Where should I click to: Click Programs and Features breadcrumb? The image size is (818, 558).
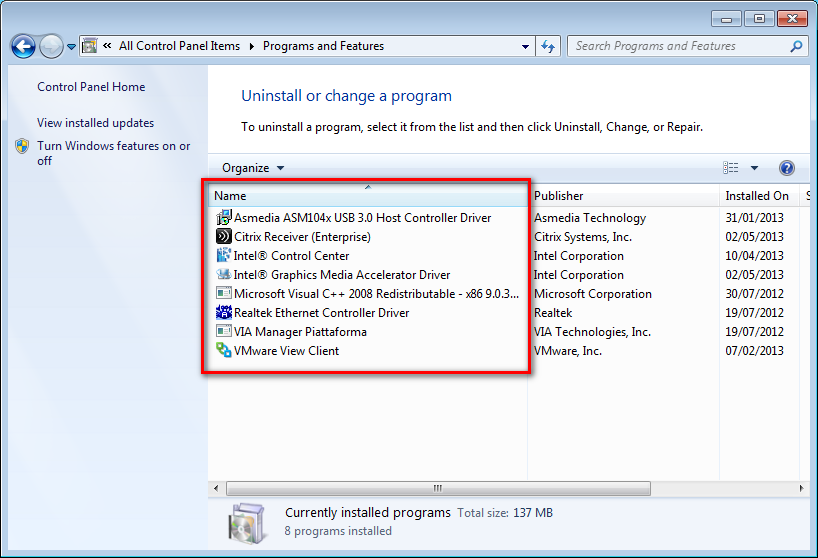pos(323,46)
